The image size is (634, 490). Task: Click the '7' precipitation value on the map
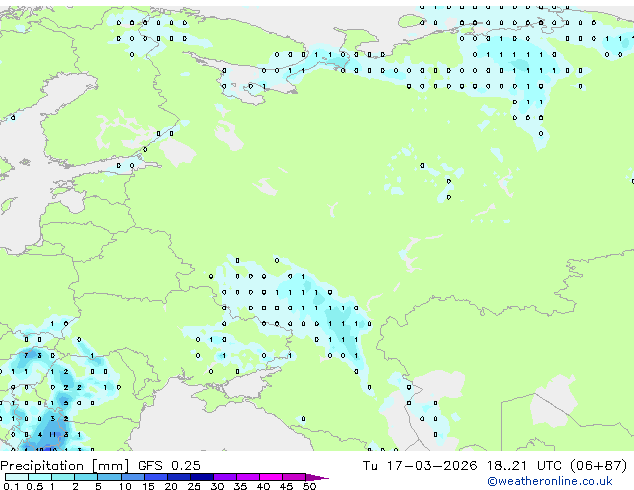point(26,355)
